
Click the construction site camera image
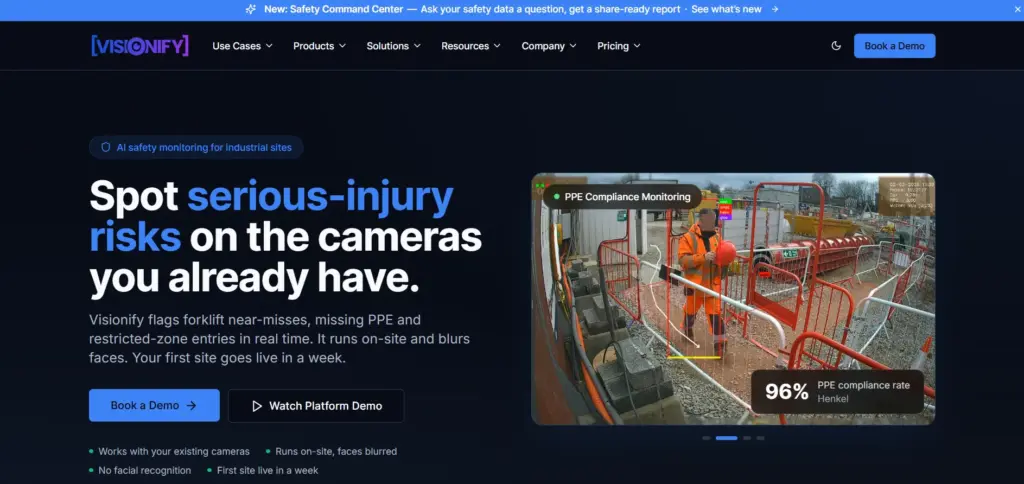pos(733,299)
